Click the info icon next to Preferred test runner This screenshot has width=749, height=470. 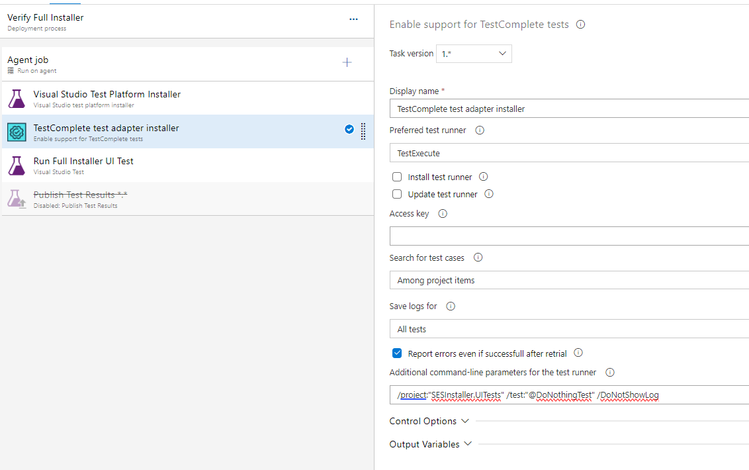point(480,130)
